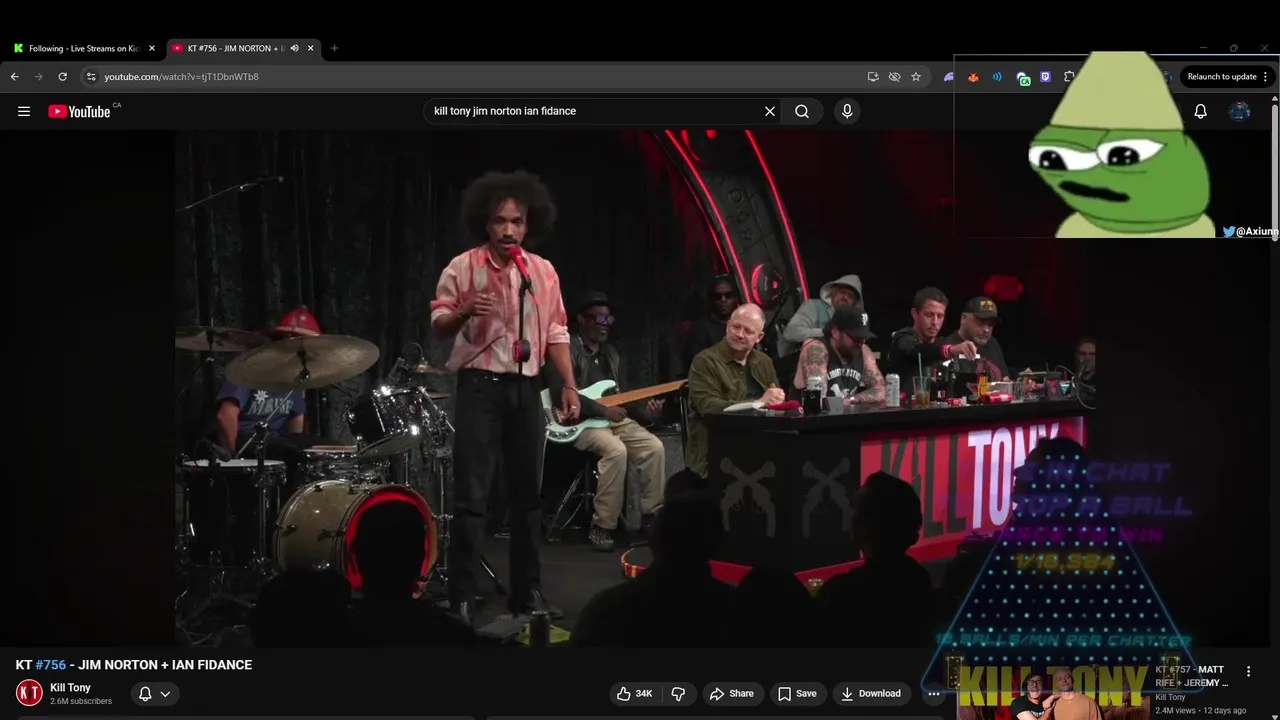This screenshot has height=720, width=1280.
Task: Close the KT #756 YouTube tab
Action: [311, 48]
